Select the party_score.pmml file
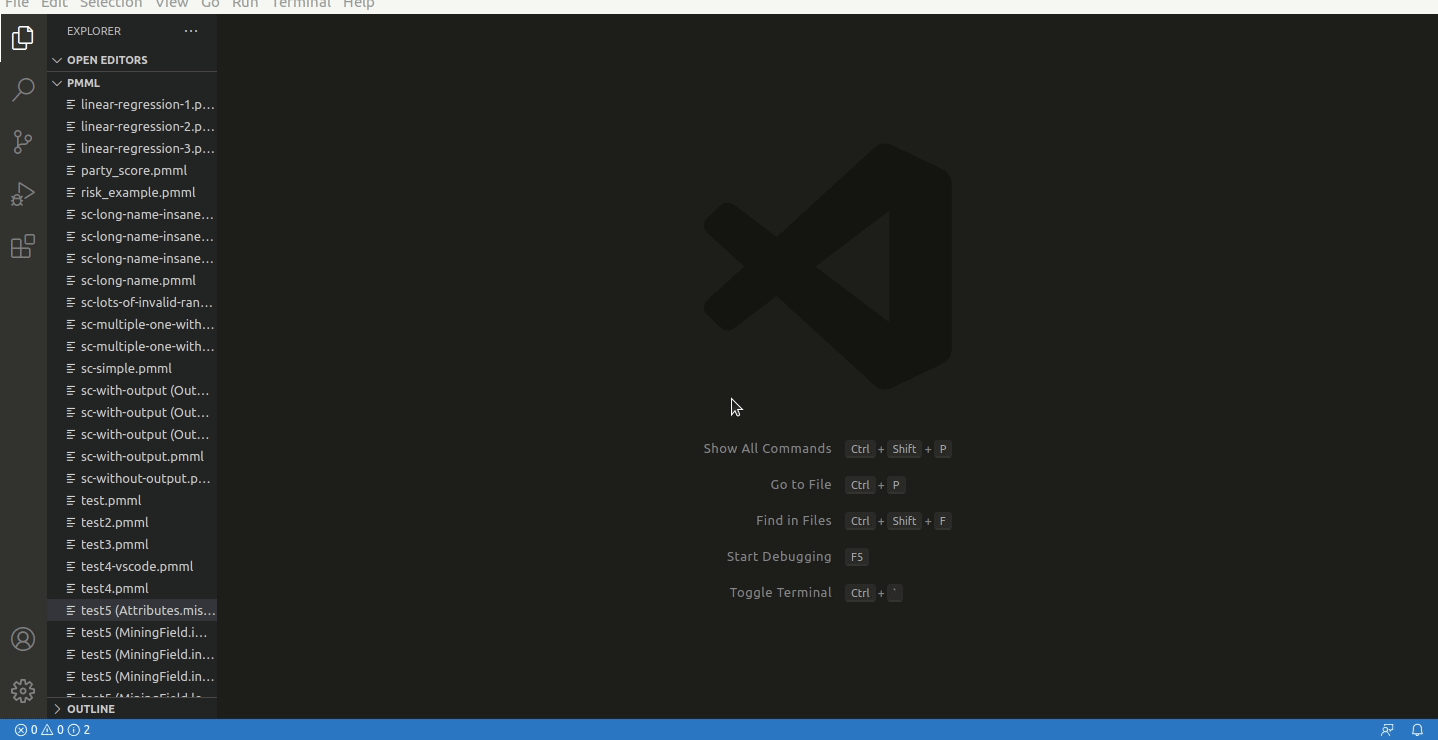The image size is (1438, 740). [134, 170]
